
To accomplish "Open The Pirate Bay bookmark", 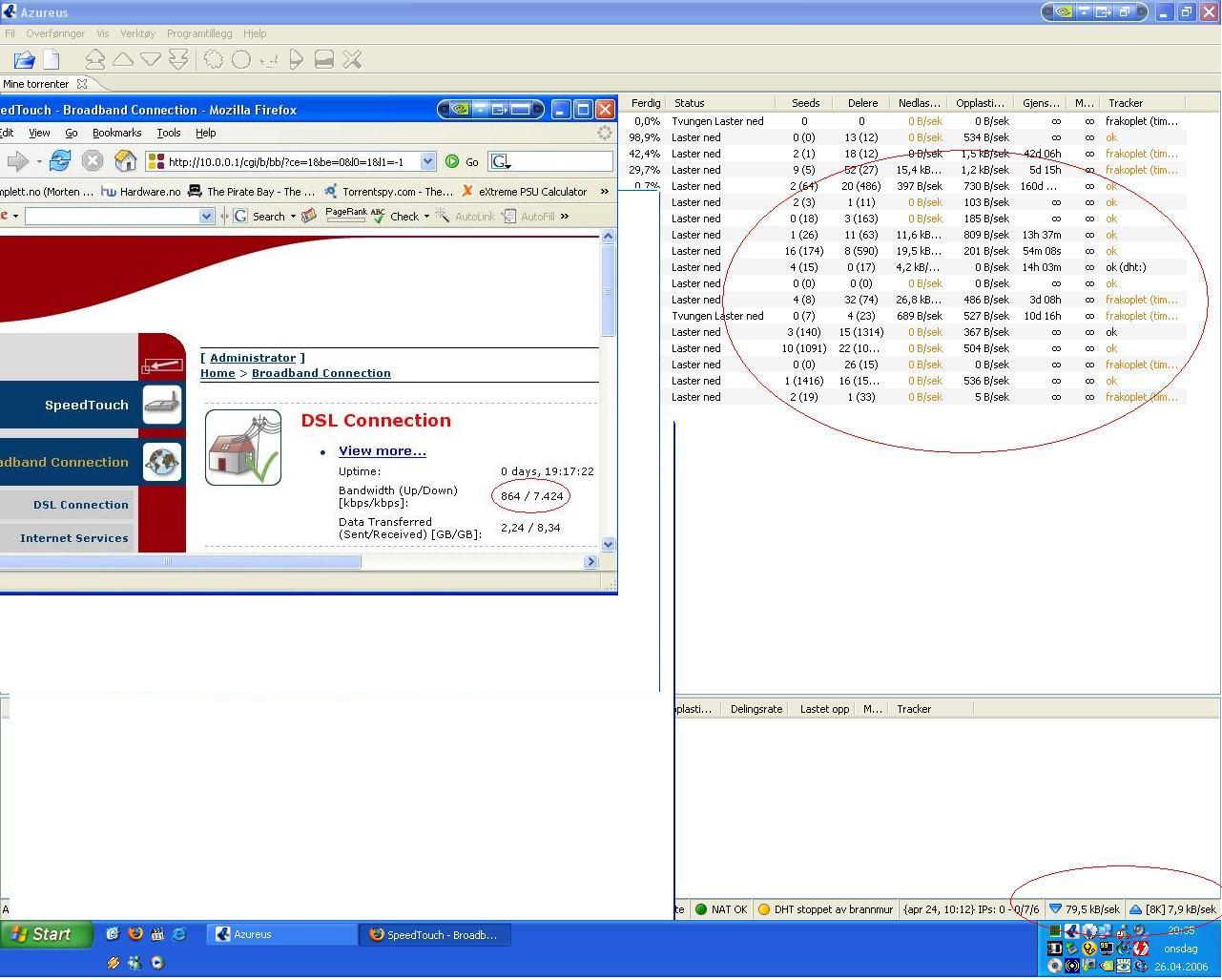I will (x=251, y=191).
